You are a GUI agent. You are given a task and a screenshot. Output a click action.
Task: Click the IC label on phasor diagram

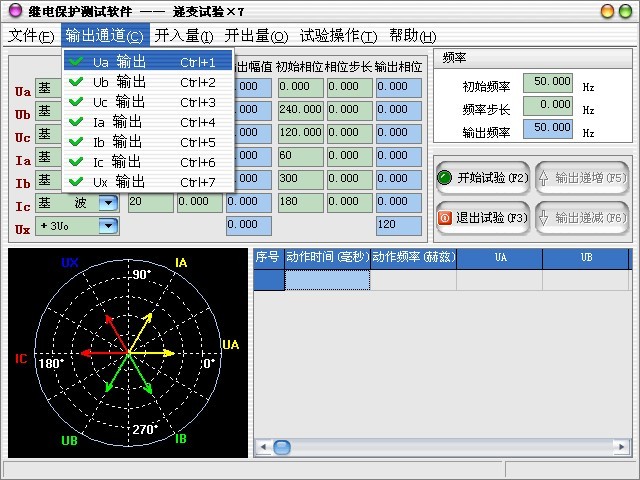[21, 359]
